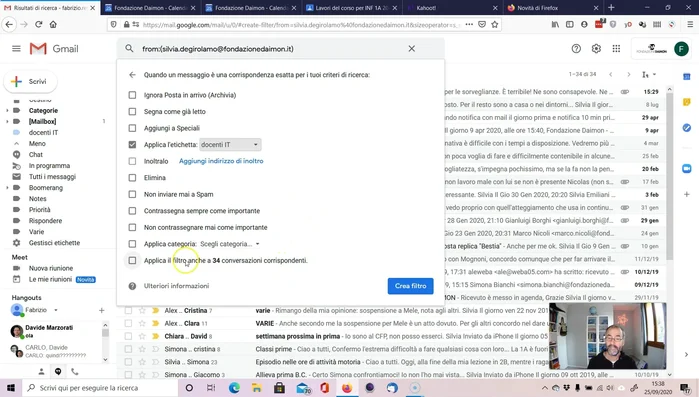Click the Crea filtro button
The height and width of the screenshot is (397, 699).
(411, 286)
